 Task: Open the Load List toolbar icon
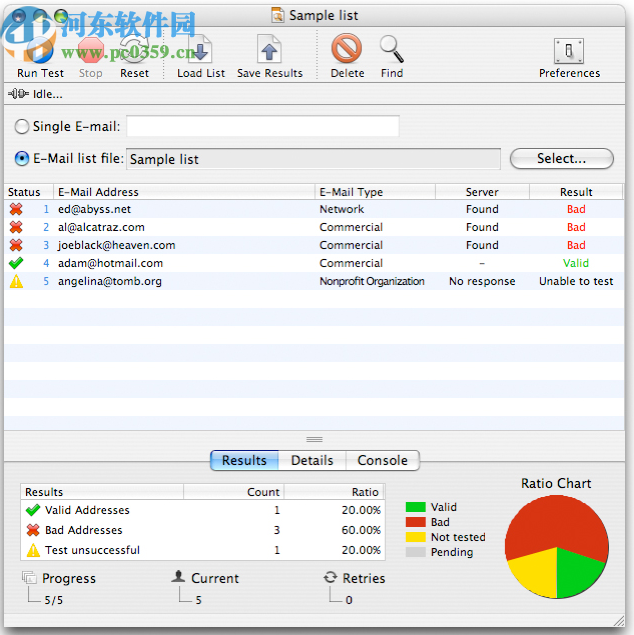[x=201, y=49]
